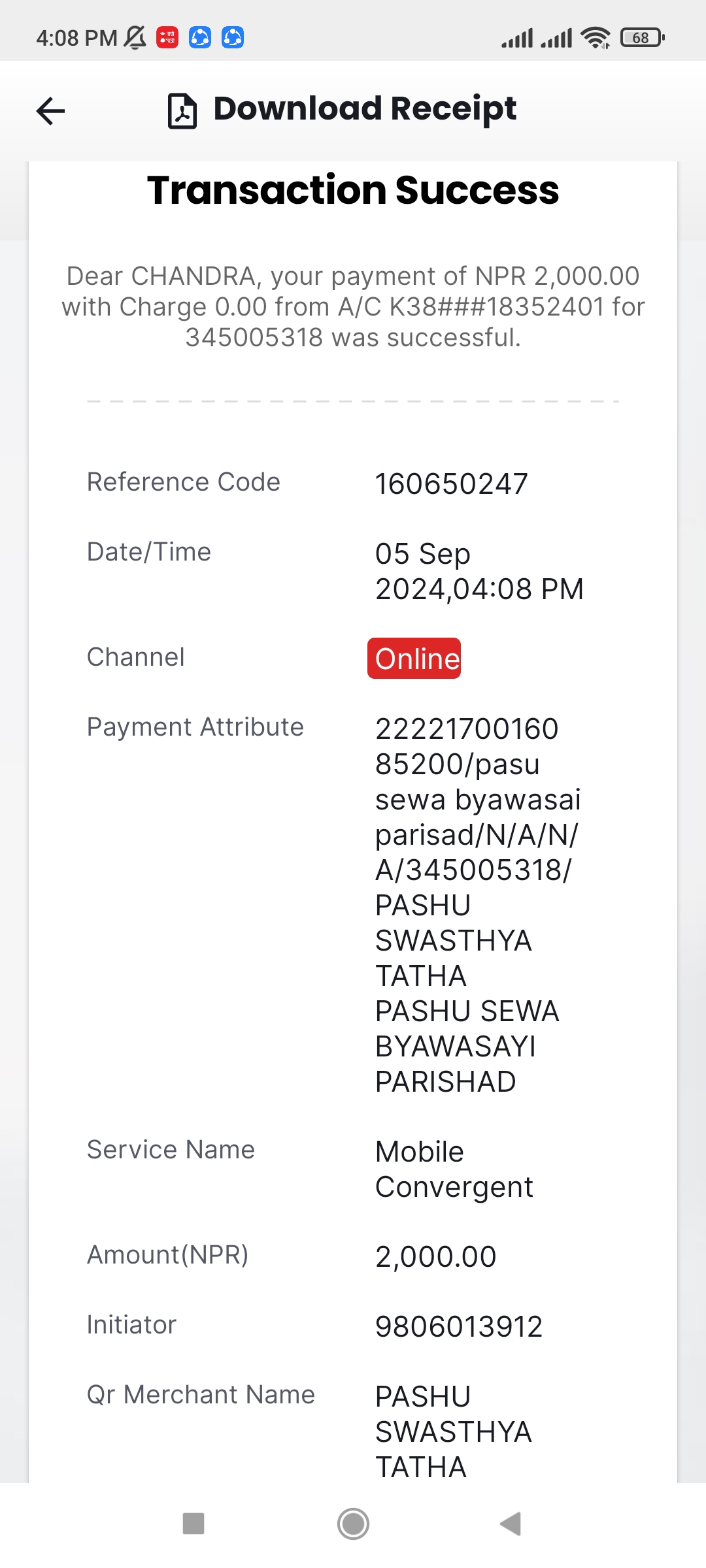Tap the battery level indicator
Image resolution: width=706 pixels, height=1568 pixels.
(642, 38)
